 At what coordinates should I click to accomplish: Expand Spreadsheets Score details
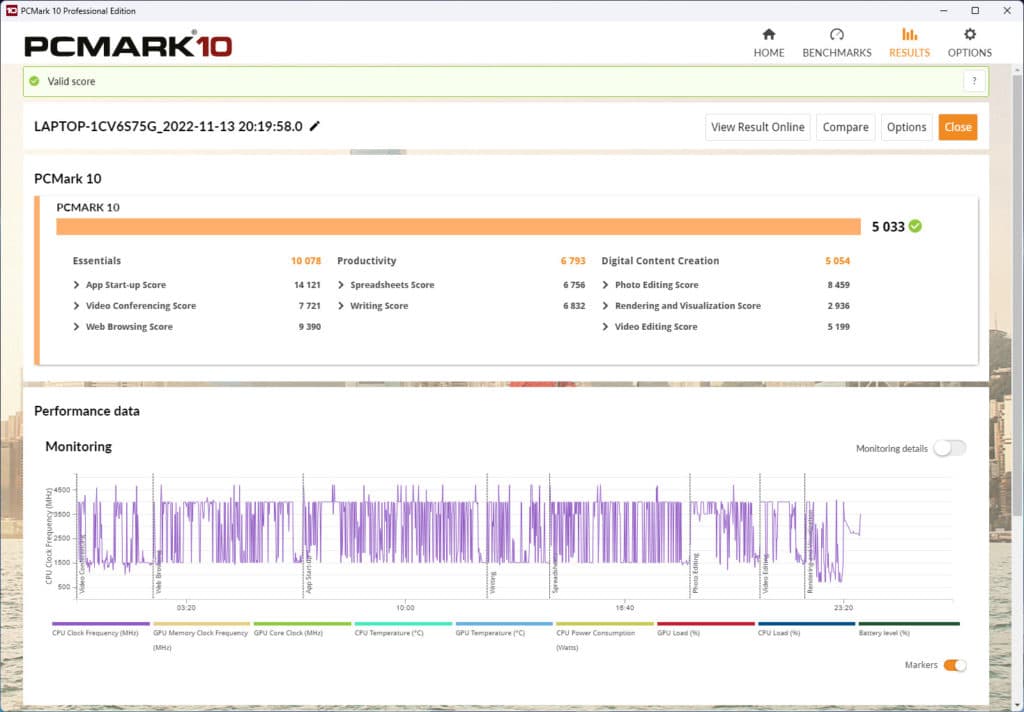(341, 285)
